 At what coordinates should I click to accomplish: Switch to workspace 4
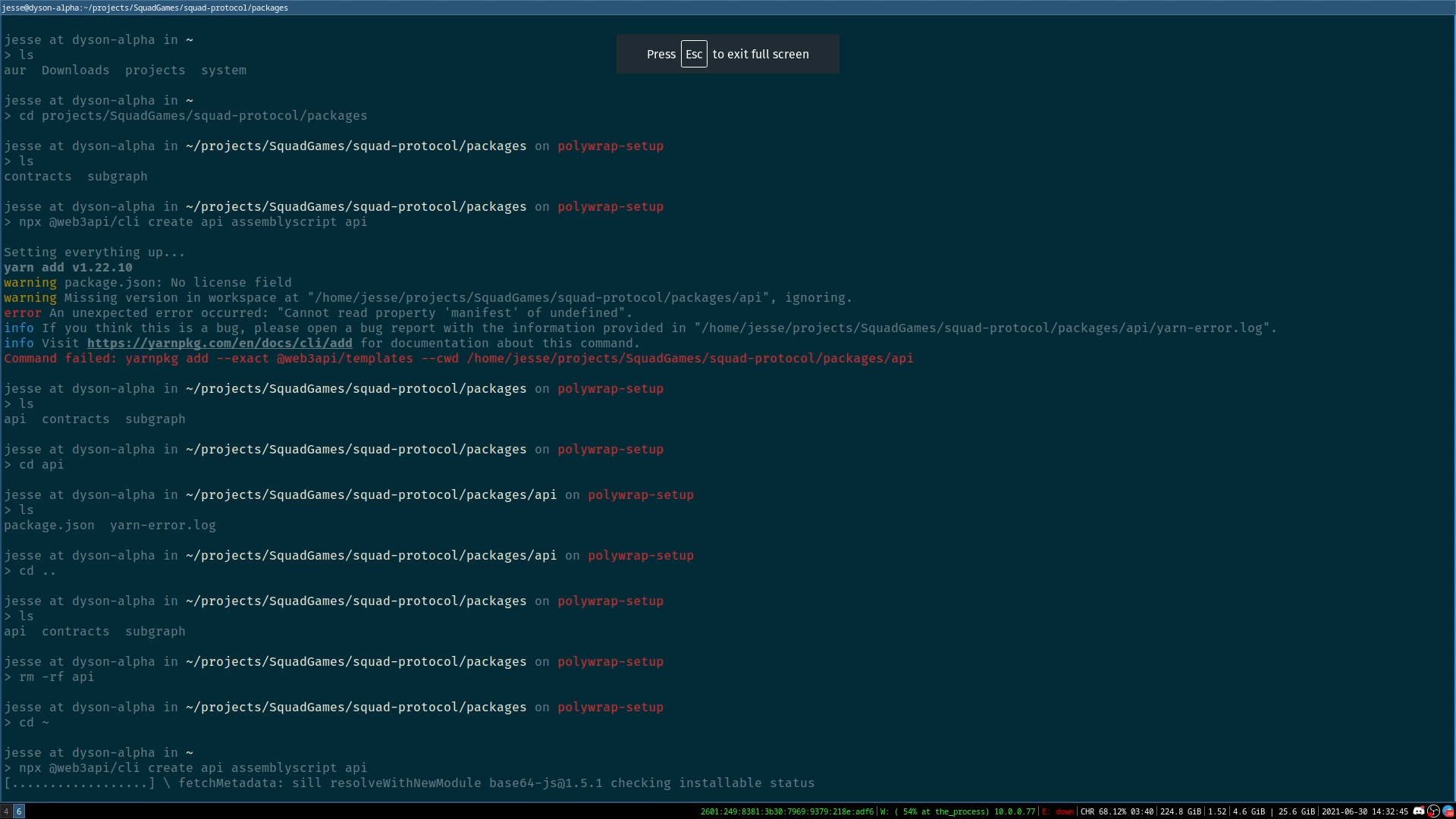tap(5, 811)
